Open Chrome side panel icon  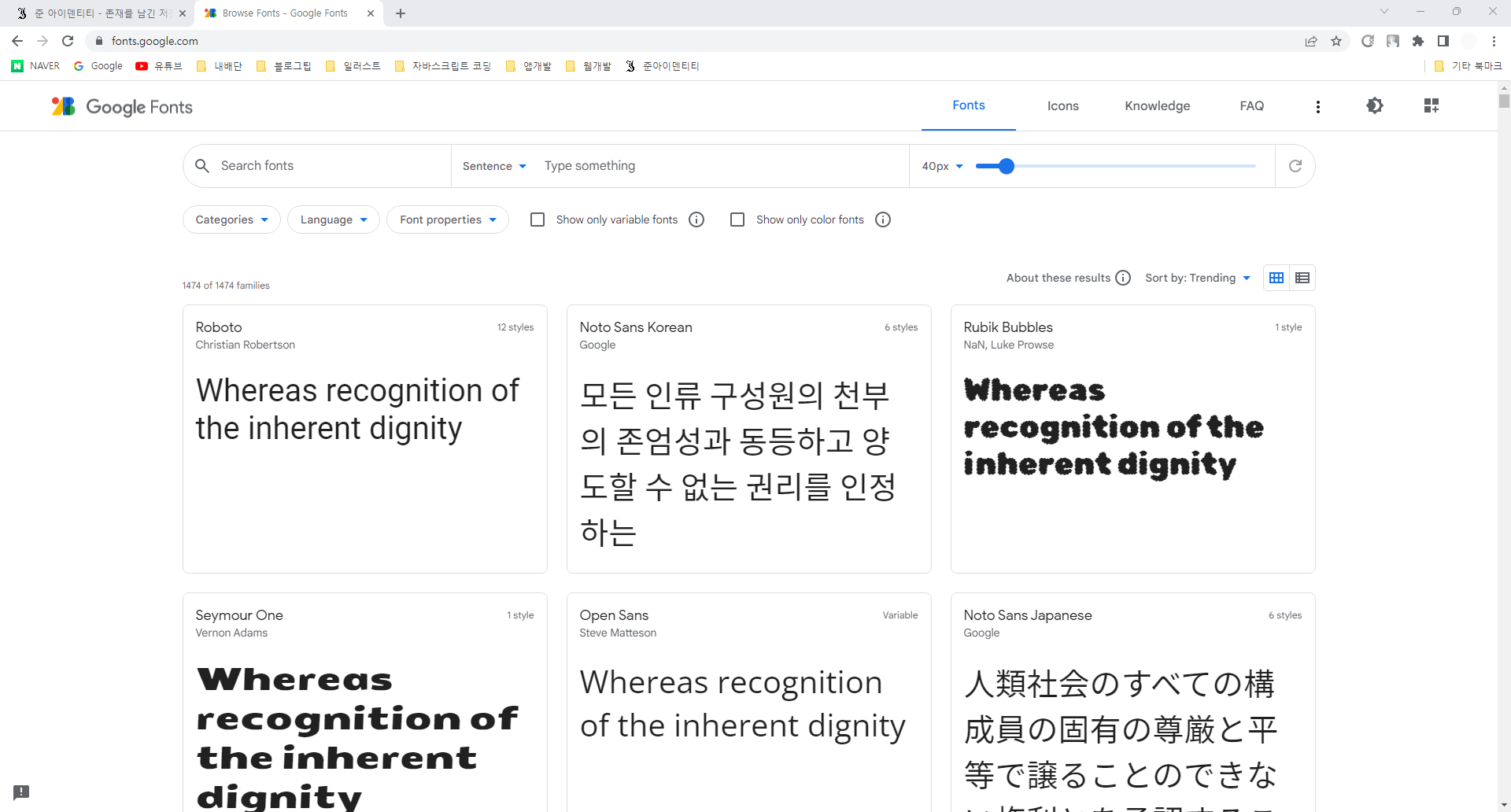(1443, 41)
